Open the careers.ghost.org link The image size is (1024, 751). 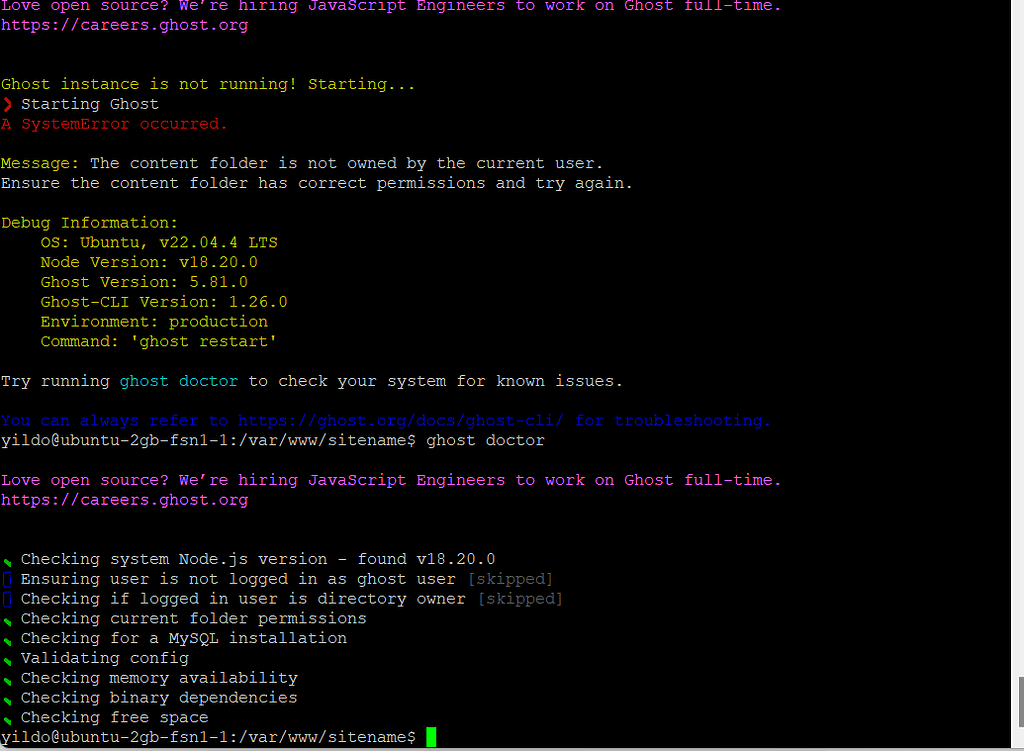click(124, 24)
